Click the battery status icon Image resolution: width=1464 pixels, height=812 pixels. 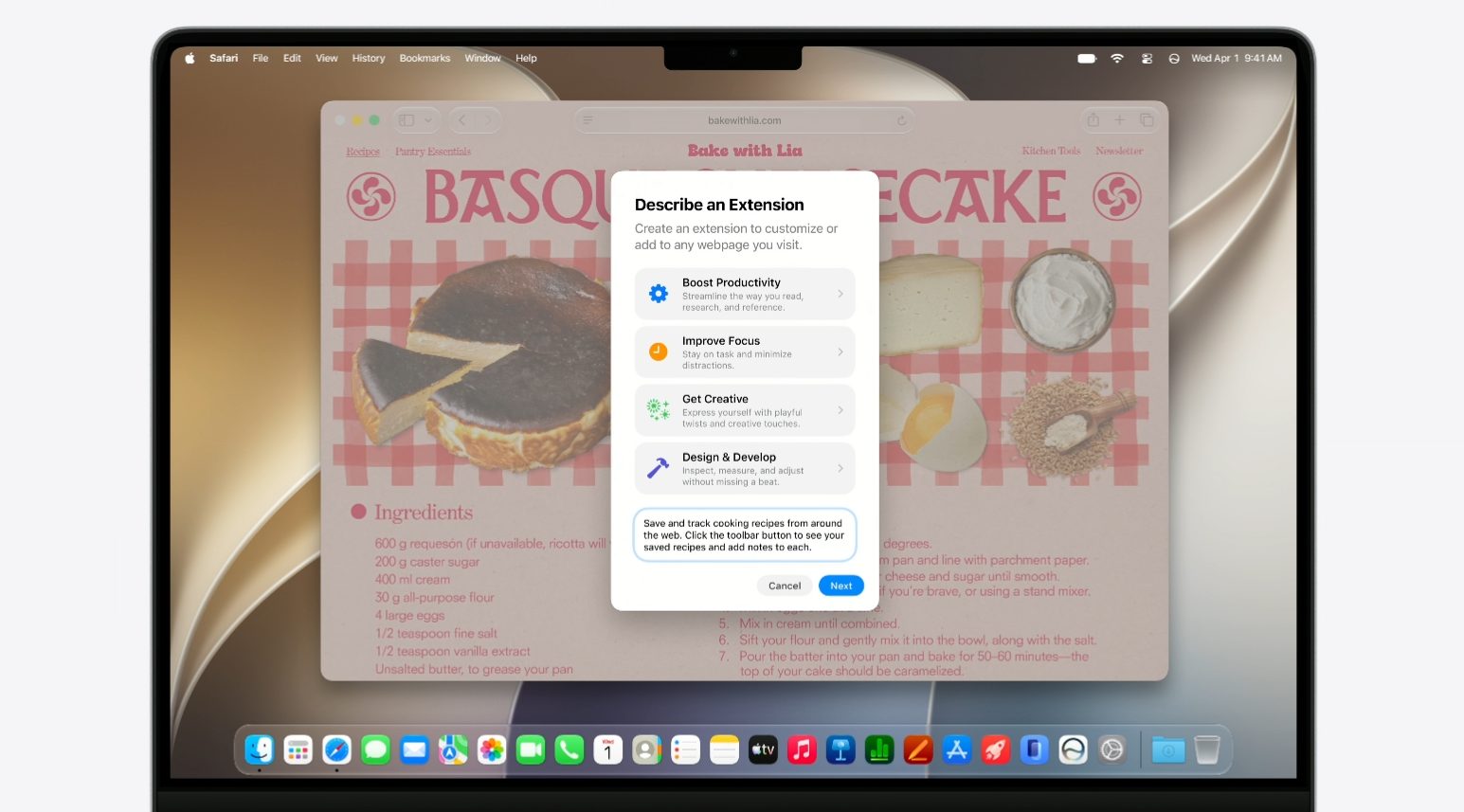tap(1087, 58)
